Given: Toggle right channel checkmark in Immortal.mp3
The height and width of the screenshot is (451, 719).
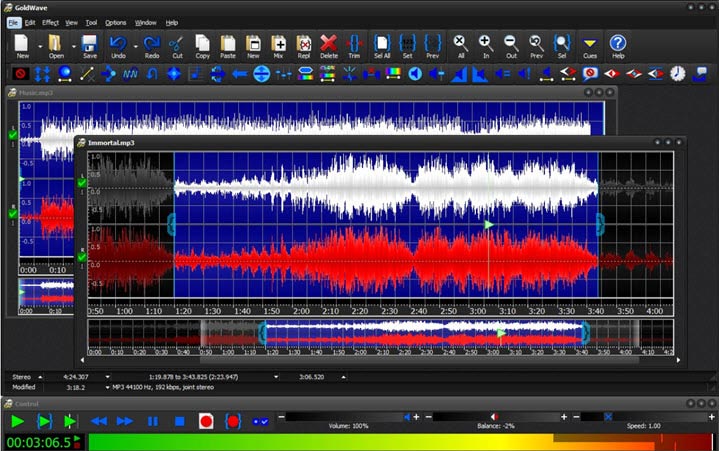Looking at the screenshot, I should point(82,259).
